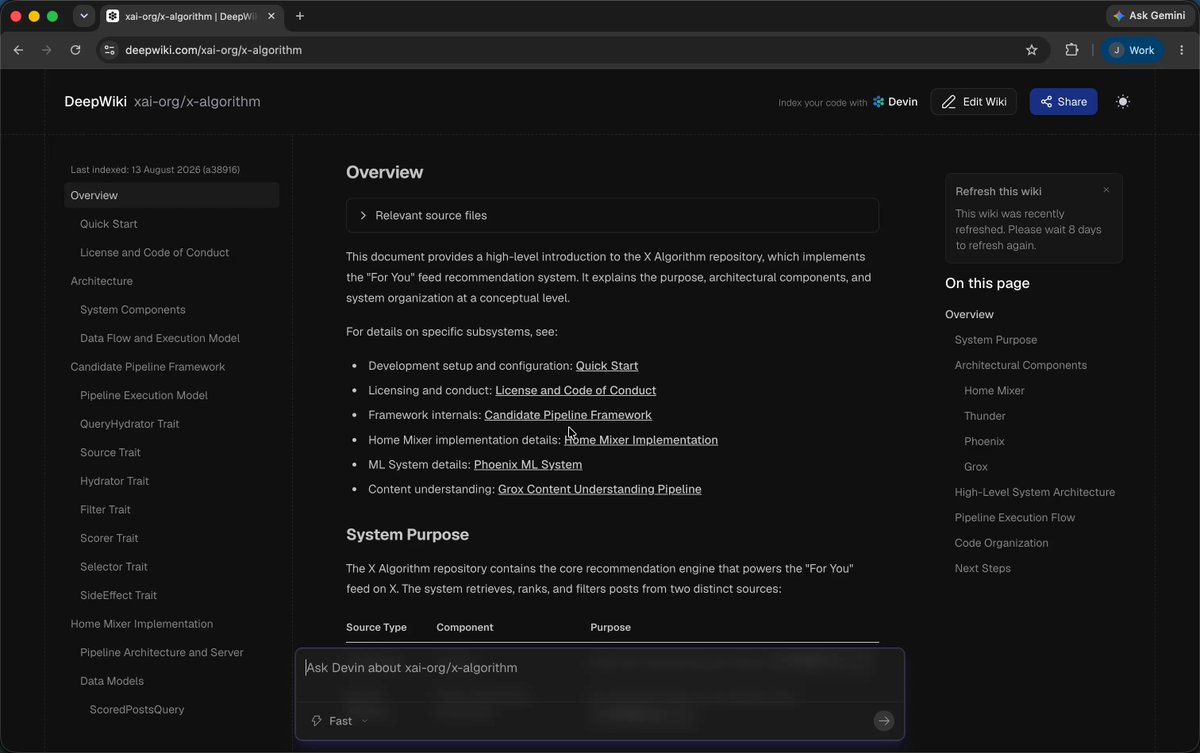Open the Chrome three-dot menu
This screenshot has width=1200, height=753.
[x=1181, y=50]
